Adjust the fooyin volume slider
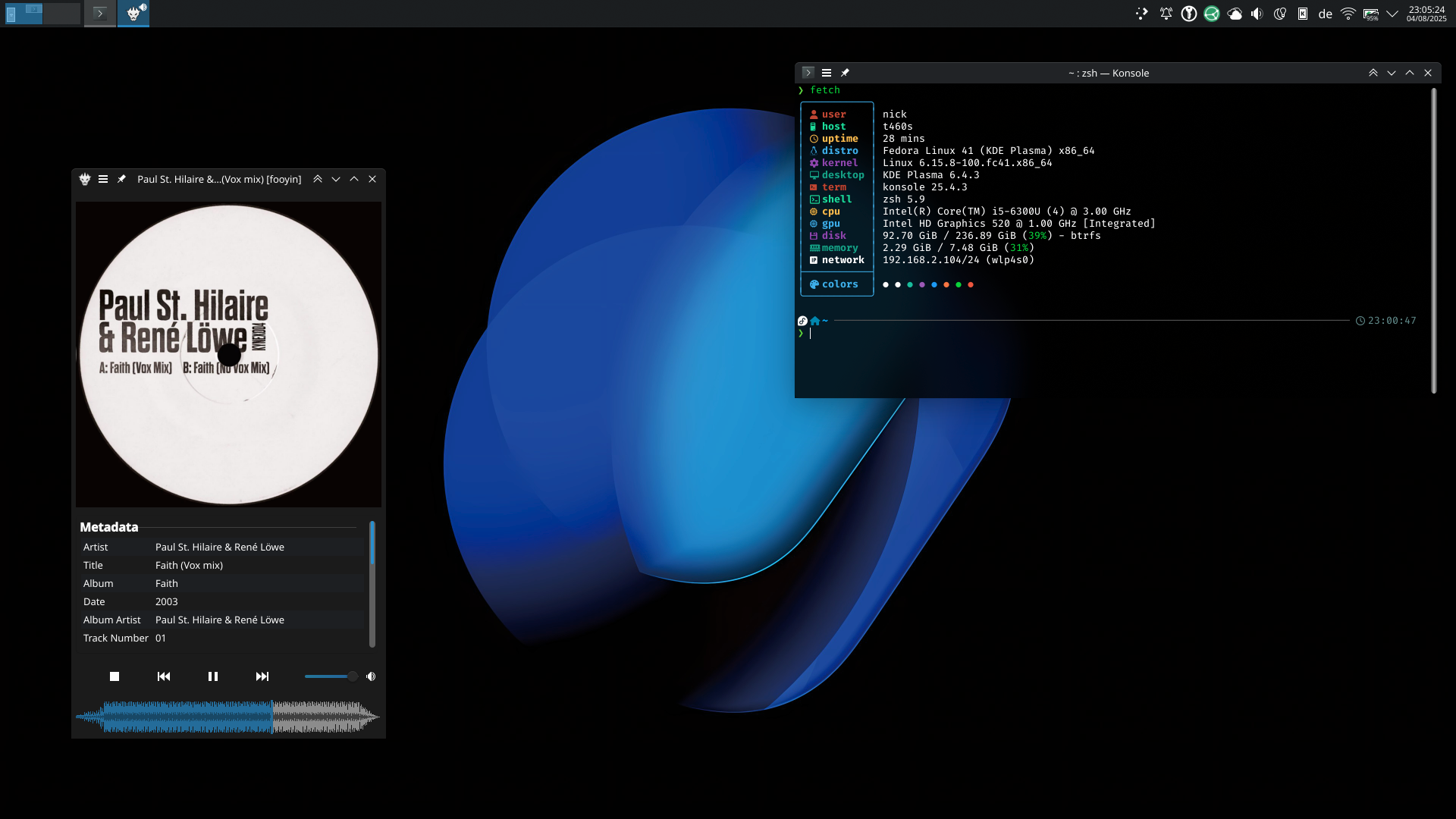 coord(331,676)
